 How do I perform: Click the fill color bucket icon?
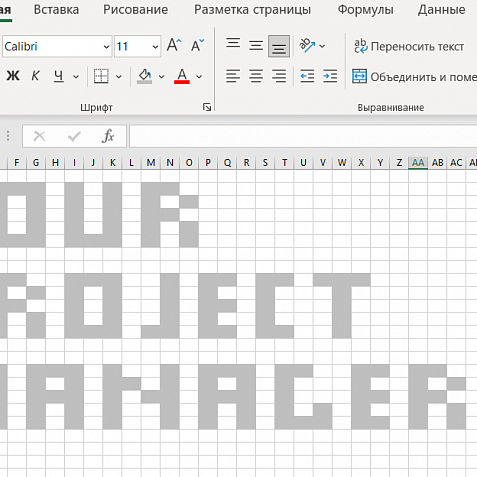pos(145,76)
